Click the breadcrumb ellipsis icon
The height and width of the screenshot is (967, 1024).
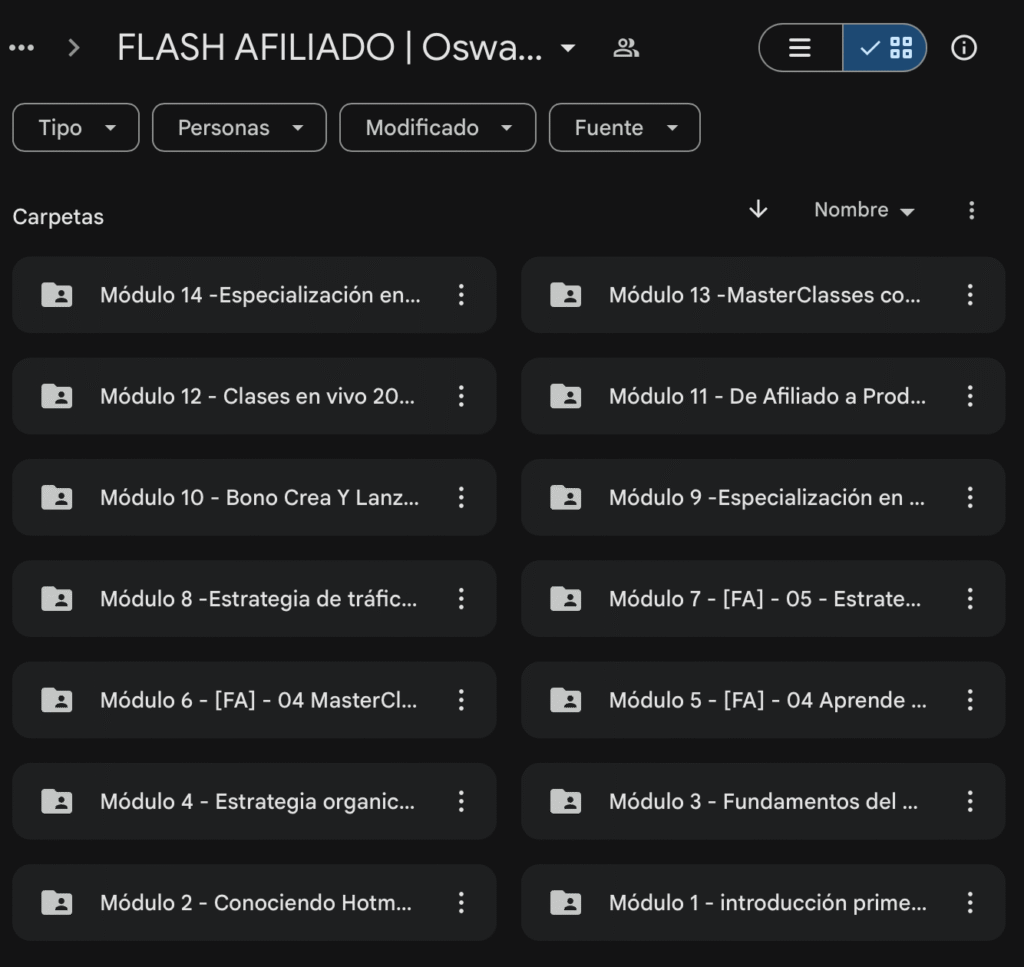(x=21, y=48)
